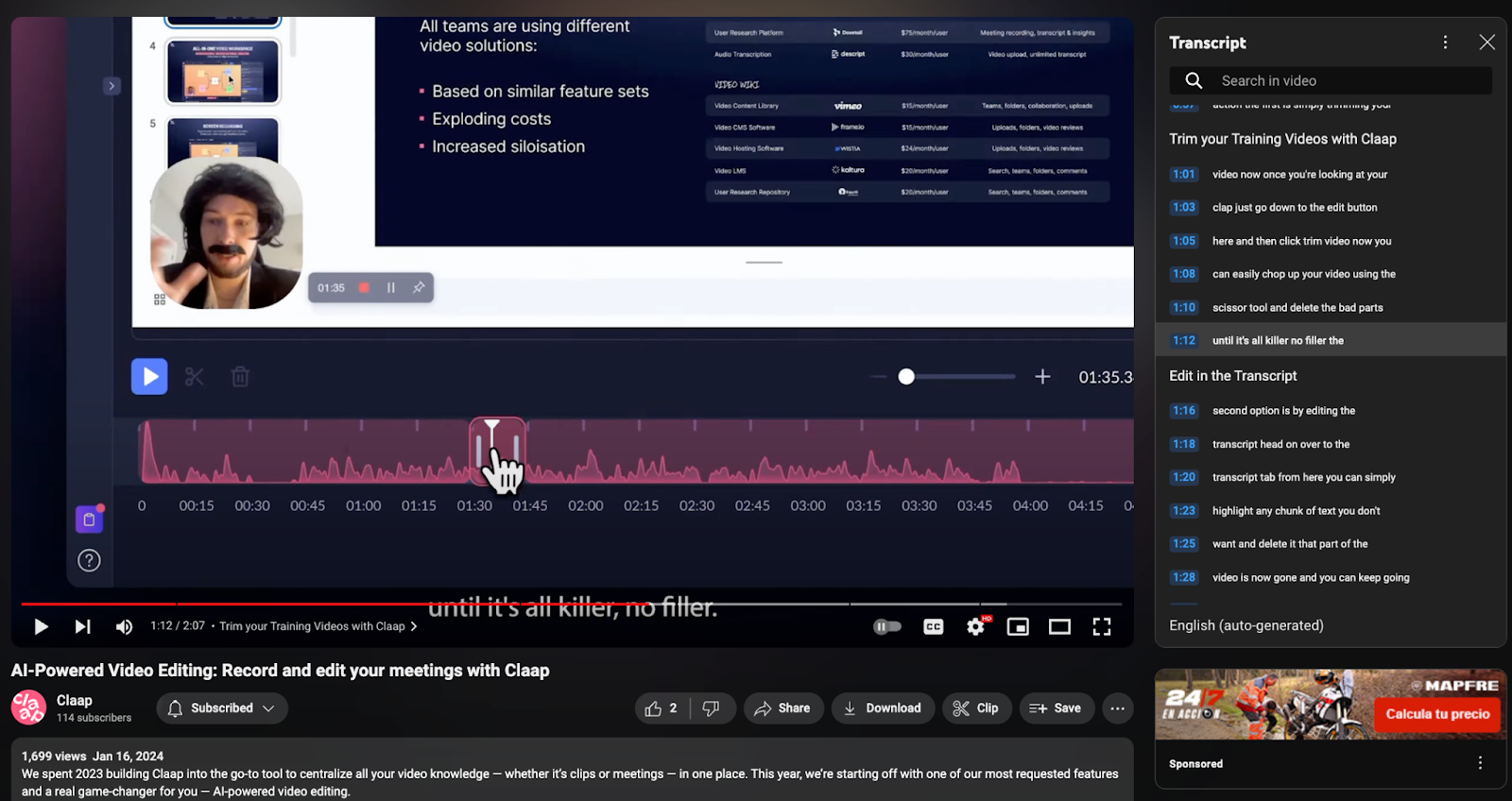Switch to miniplayer mode
This screenshot has width=1512, height=801.
tap(1018, 626)
